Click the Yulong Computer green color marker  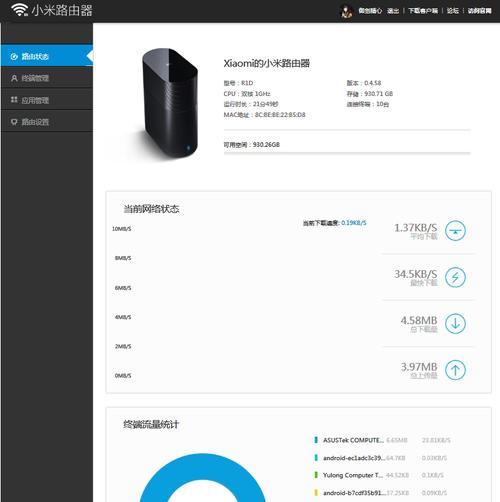pyautogui.click(x=316, y=475)
